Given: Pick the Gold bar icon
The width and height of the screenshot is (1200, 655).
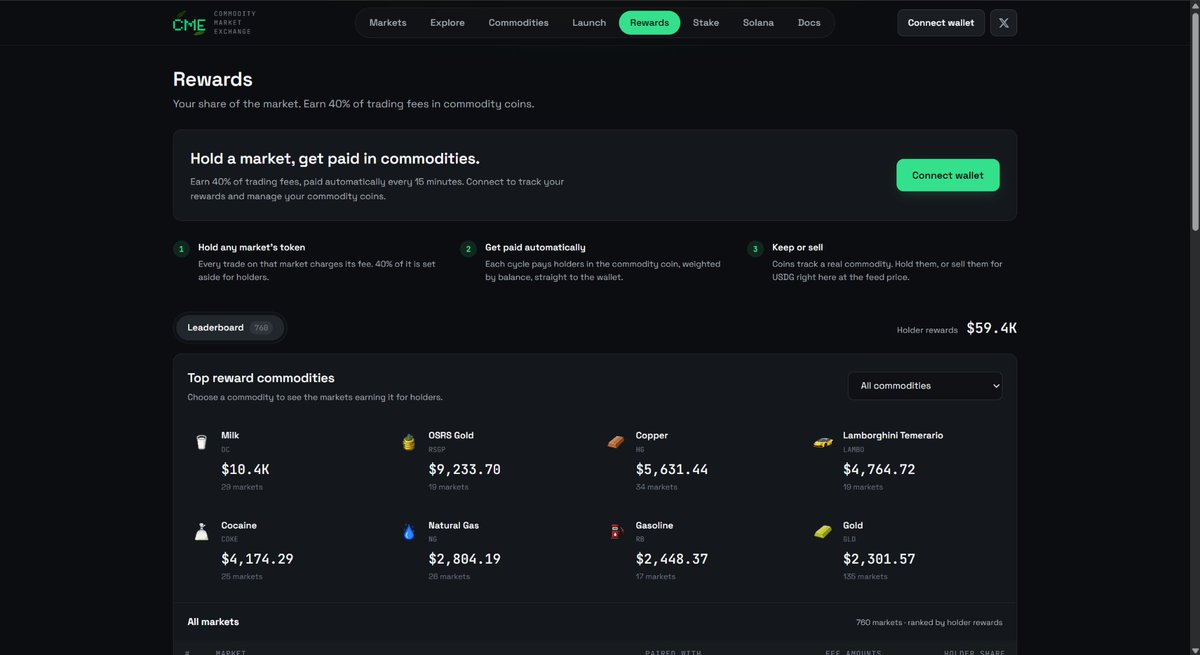Looking at the screenshot, I should pyautogui.click(x=823, y=532).
